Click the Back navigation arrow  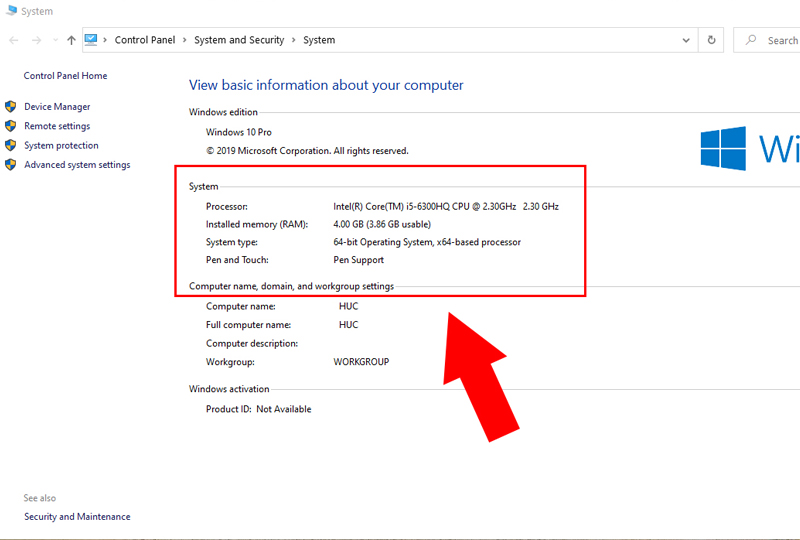pos(13,40)
